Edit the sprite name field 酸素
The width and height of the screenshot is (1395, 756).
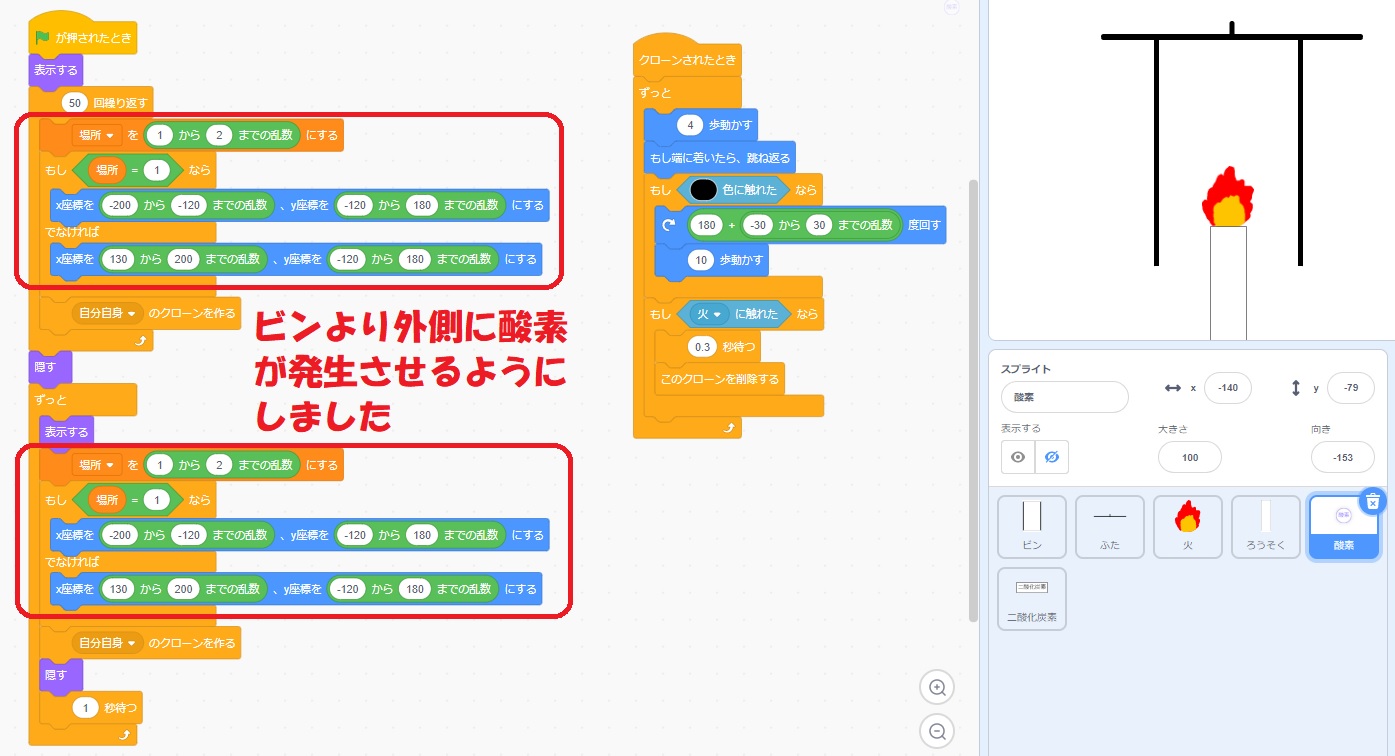pyautogui.click(x=1064, y=397)
